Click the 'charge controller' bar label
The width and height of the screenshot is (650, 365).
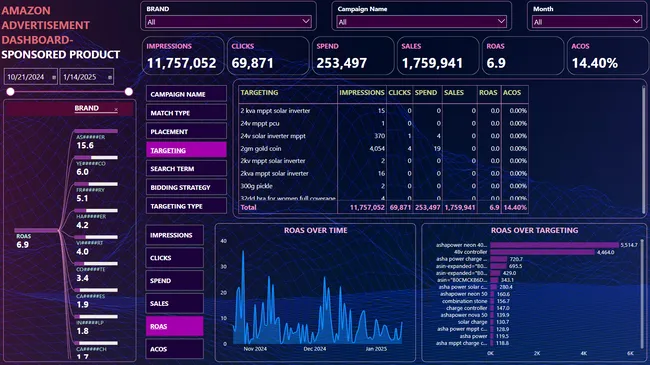(466, 308)
